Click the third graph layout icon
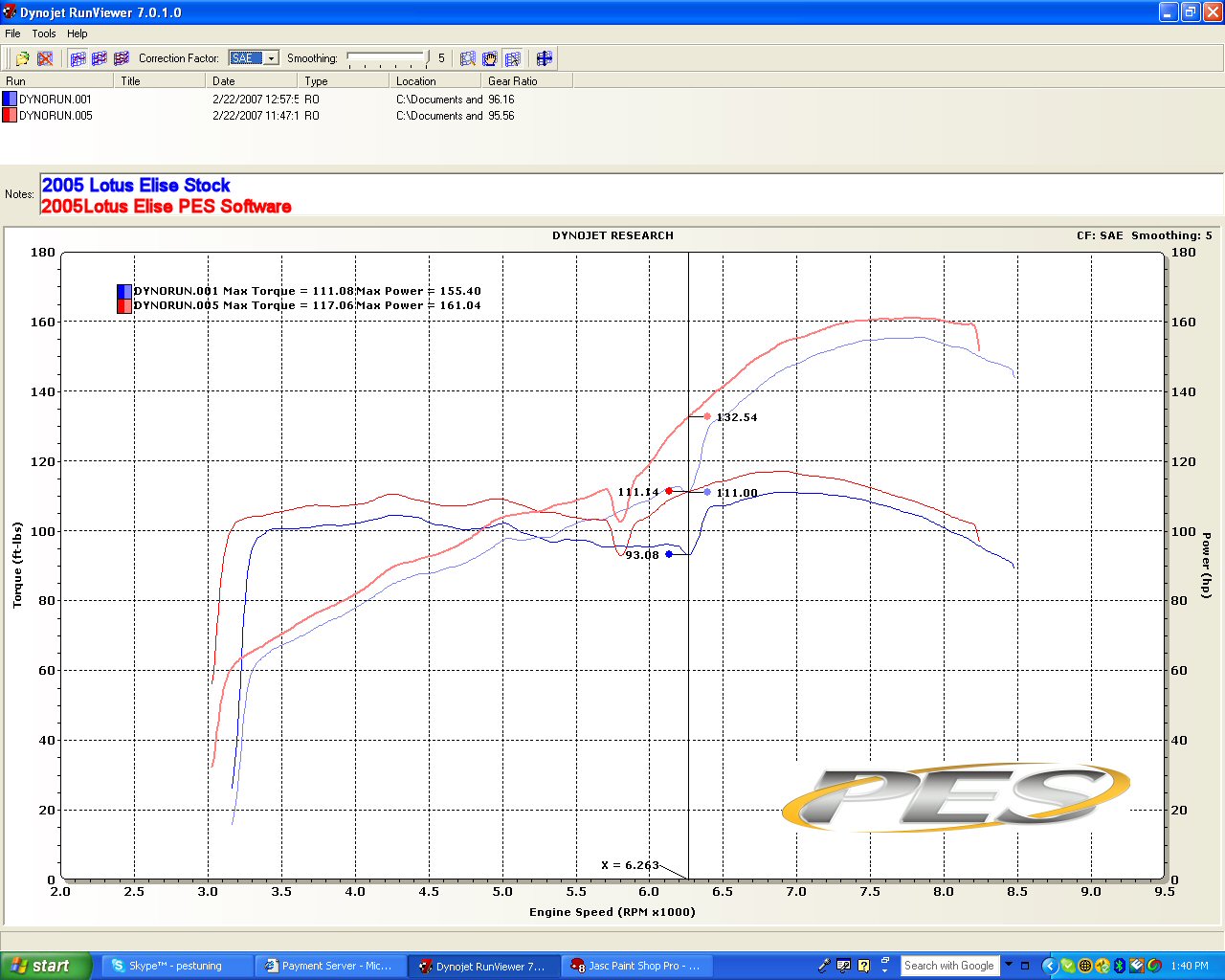The image size is (1225, 980). [x=122, y=58]
